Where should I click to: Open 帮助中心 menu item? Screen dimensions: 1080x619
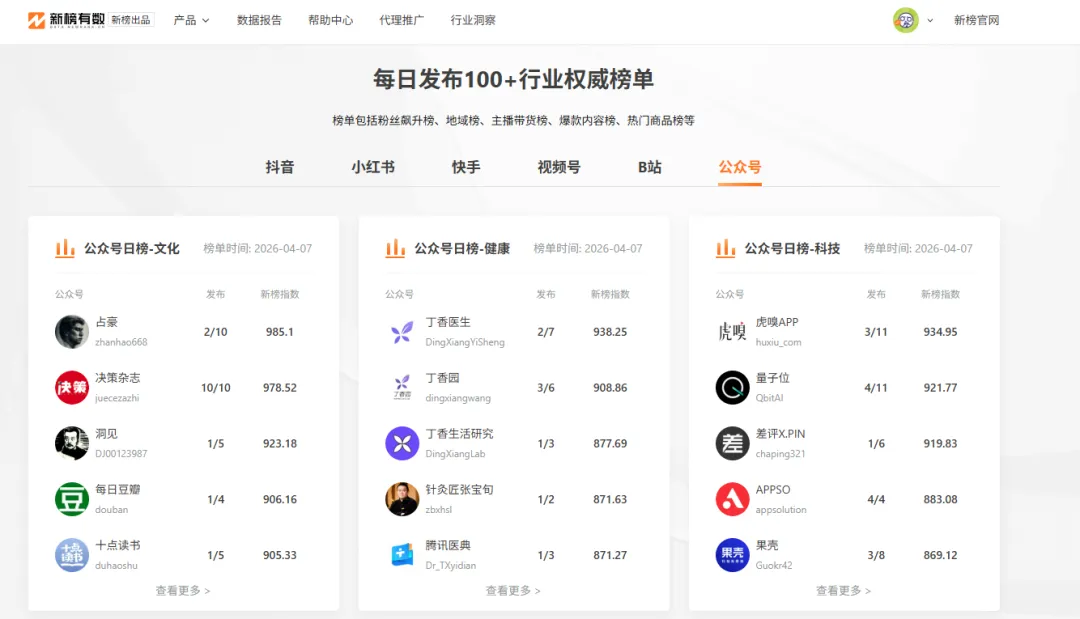[x=331, y=20]
